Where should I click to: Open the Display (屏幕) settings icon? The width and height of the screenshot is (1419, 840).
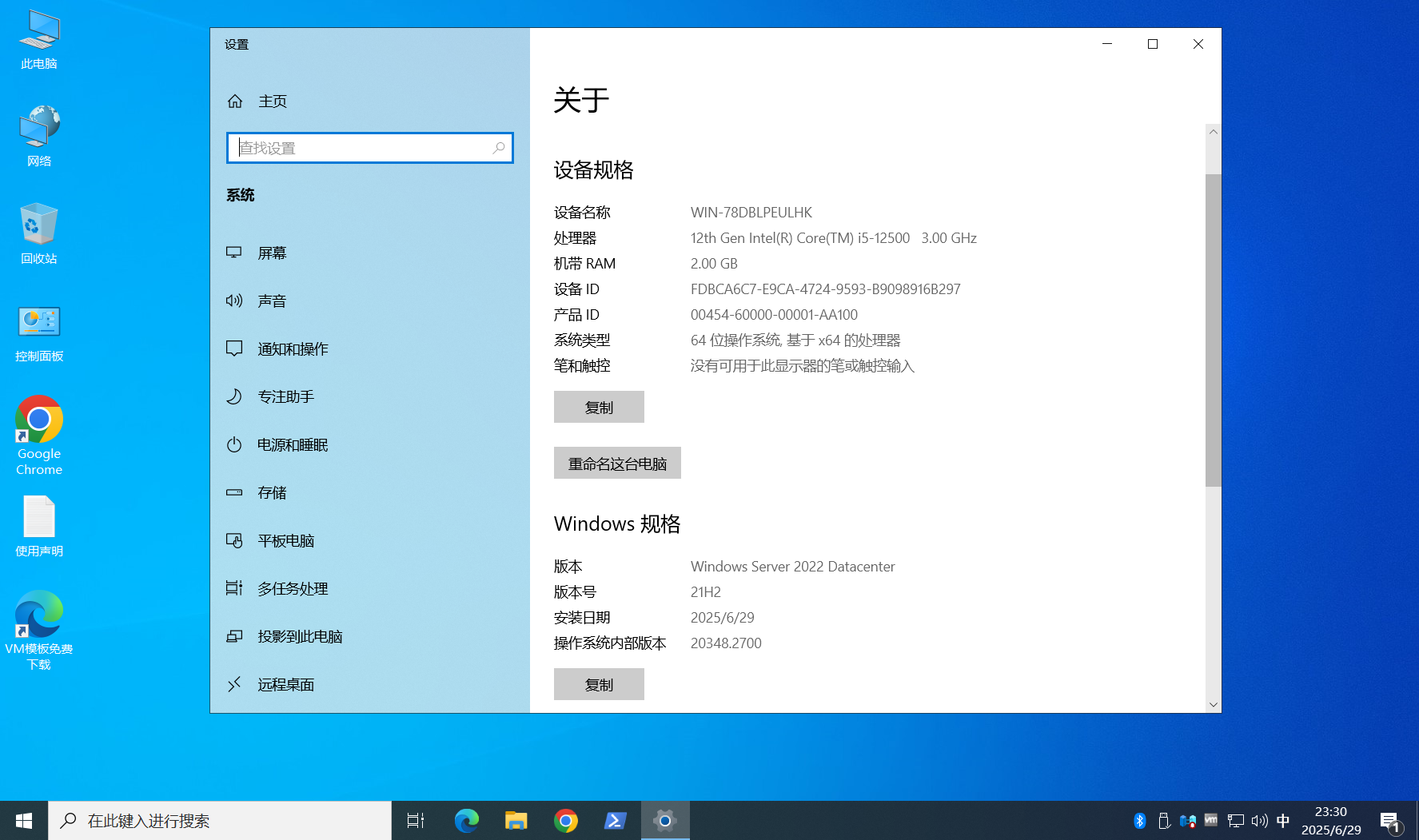[x=234, y=253]
